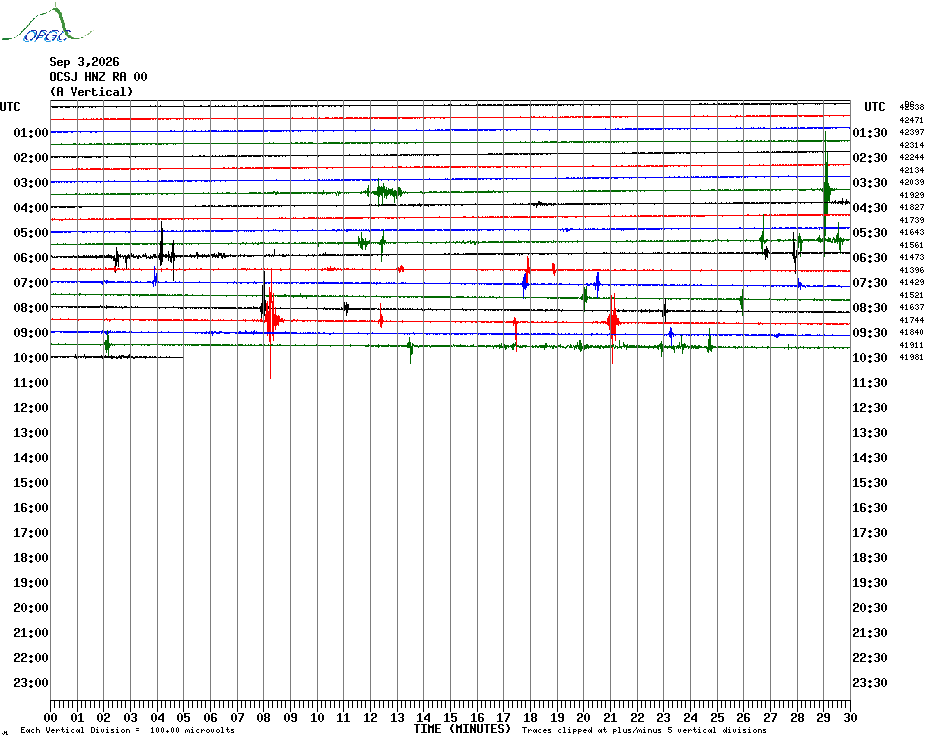Select the OCSJ HNZ RA 00 station label
Screen dimensions: 930x744
[x=98, y=77]
